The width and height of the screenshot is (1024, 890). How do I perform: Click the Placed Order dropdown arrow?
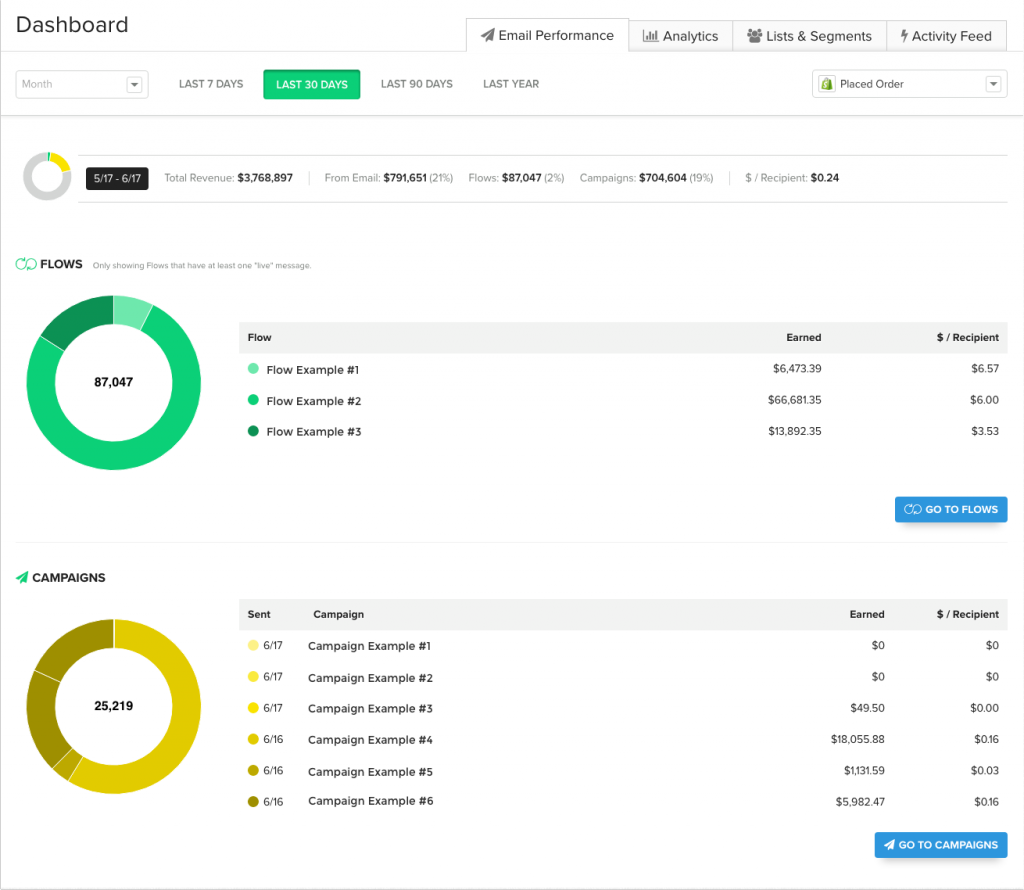click(993, 84)
